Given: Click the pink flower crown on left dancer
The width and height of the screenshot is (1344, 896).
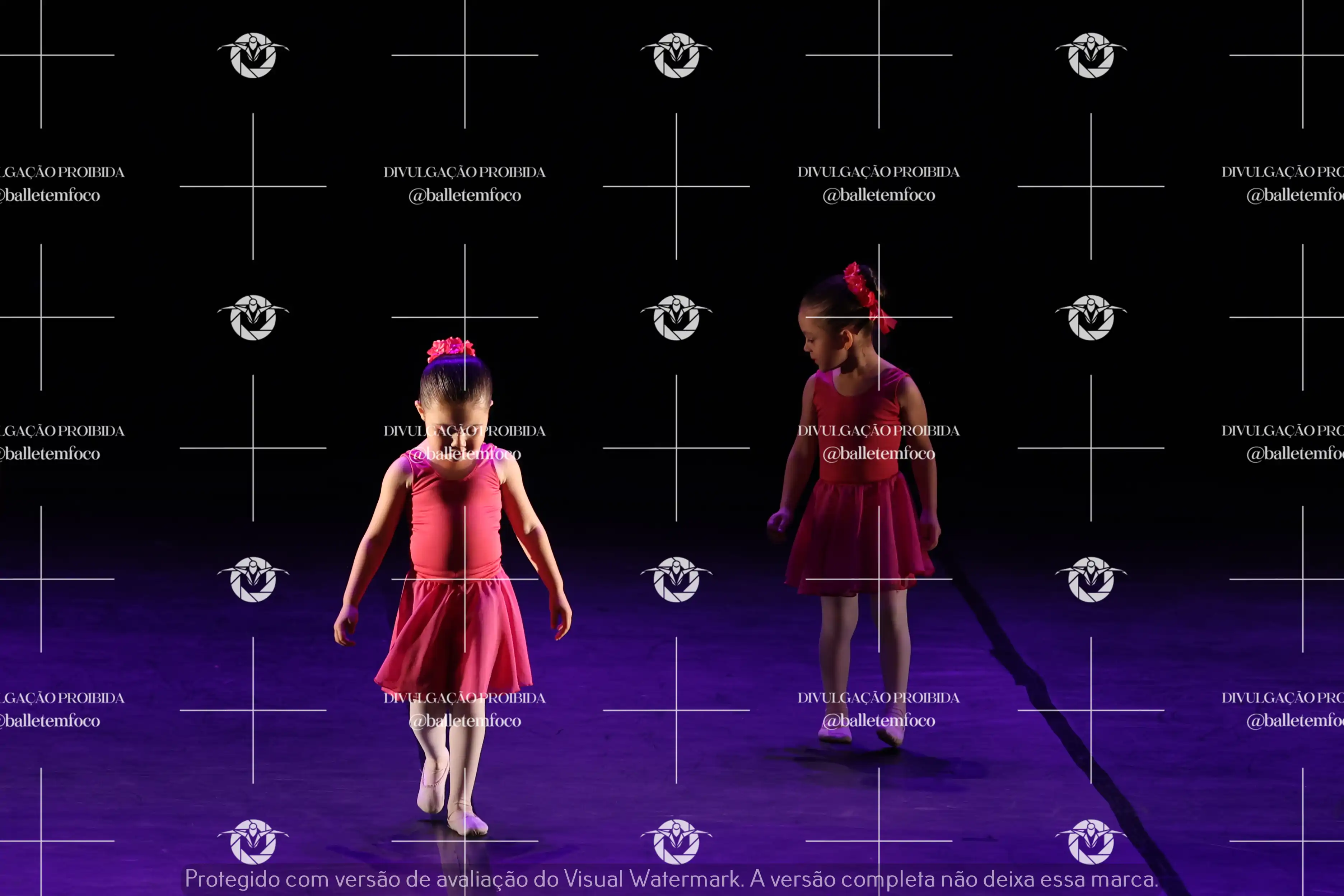Looking at the screenshot, I should point(451,348).
